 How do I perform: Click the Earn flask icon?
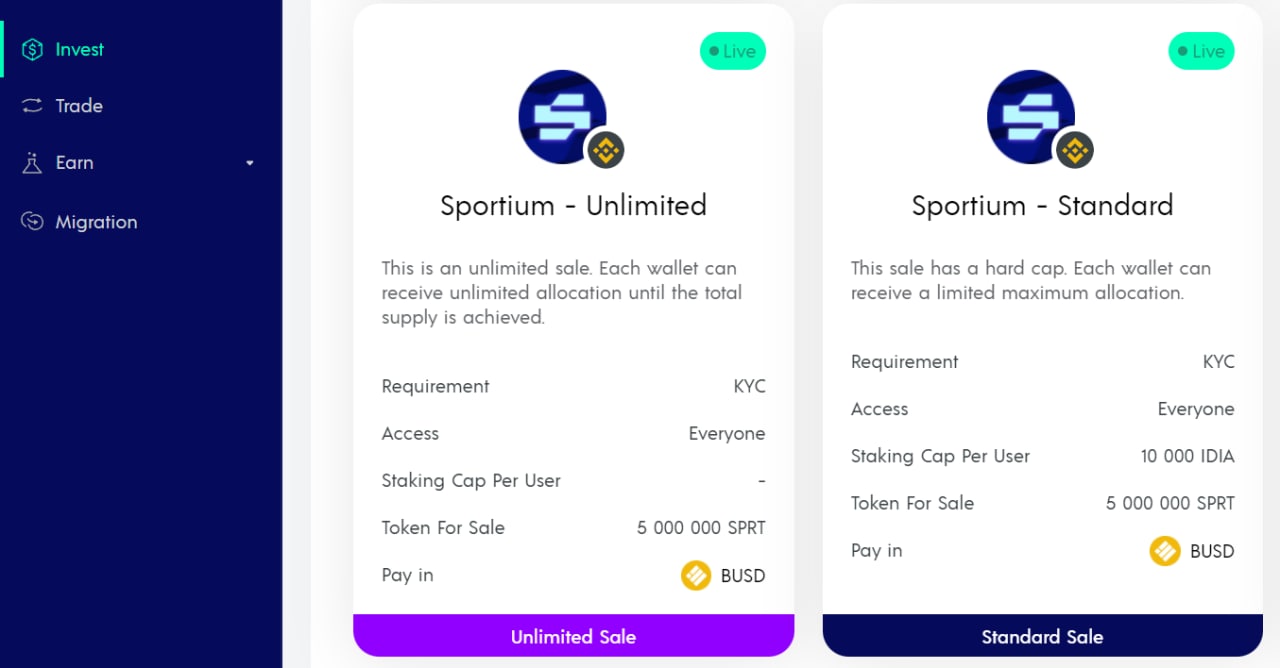[x=32, y=163]
